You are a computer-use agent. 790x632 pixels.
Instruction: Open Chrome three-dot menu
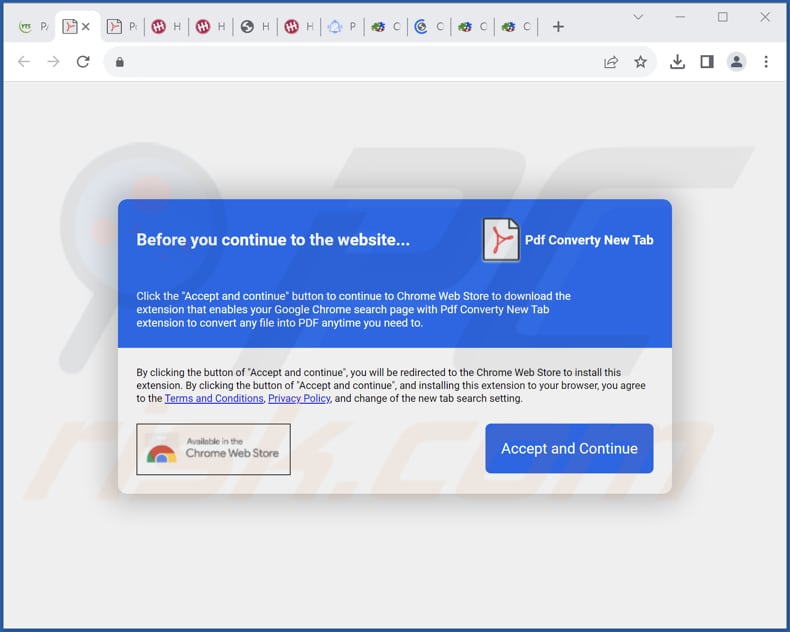click(x=766, y=62)
